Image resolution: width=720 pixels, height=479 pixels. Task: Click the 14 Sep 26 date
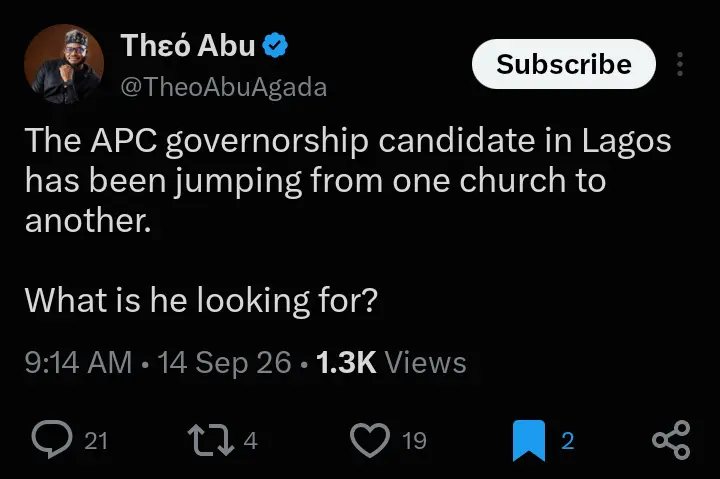pyautogui.click(x=225, y=362)
